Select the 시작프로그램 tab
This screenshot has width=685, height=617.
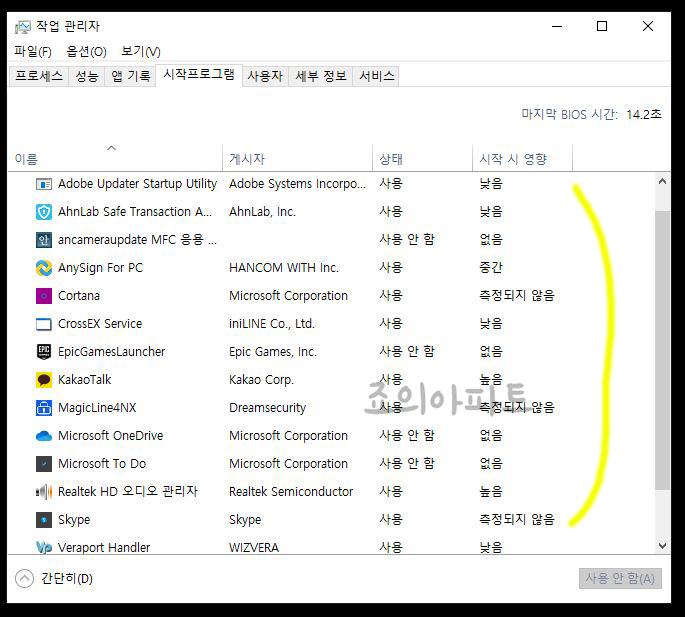click(x=199, y=75)
